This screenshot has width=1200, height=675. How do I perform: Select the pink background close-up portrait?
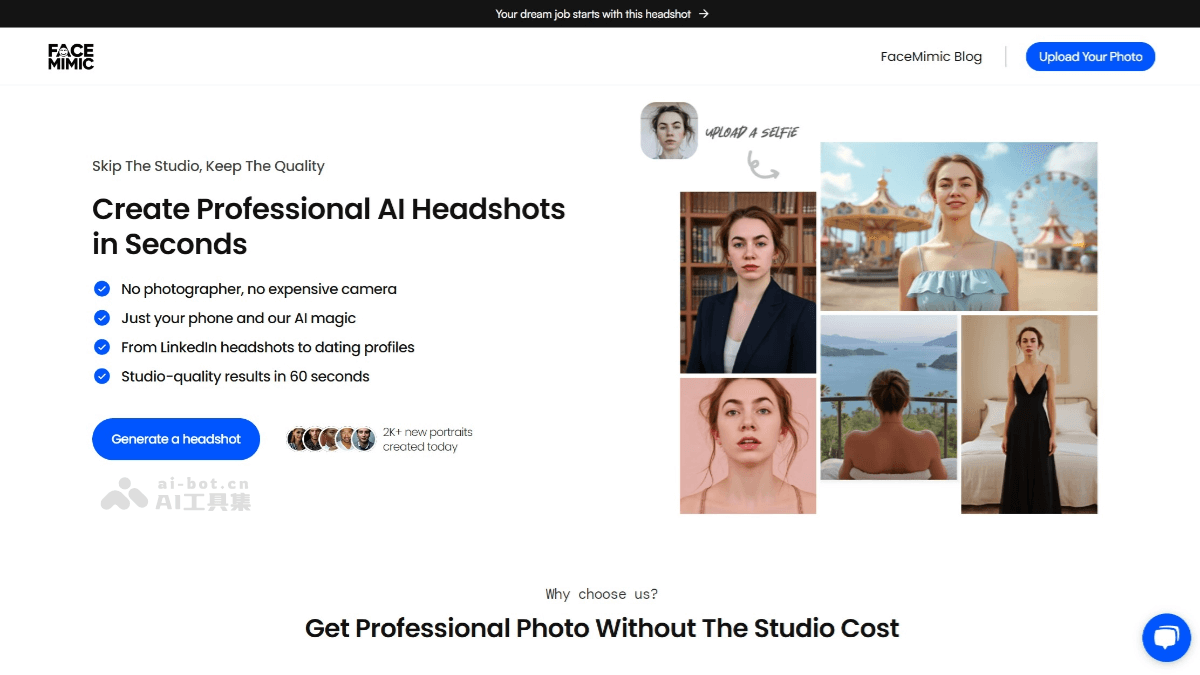[x=748, y=446]
